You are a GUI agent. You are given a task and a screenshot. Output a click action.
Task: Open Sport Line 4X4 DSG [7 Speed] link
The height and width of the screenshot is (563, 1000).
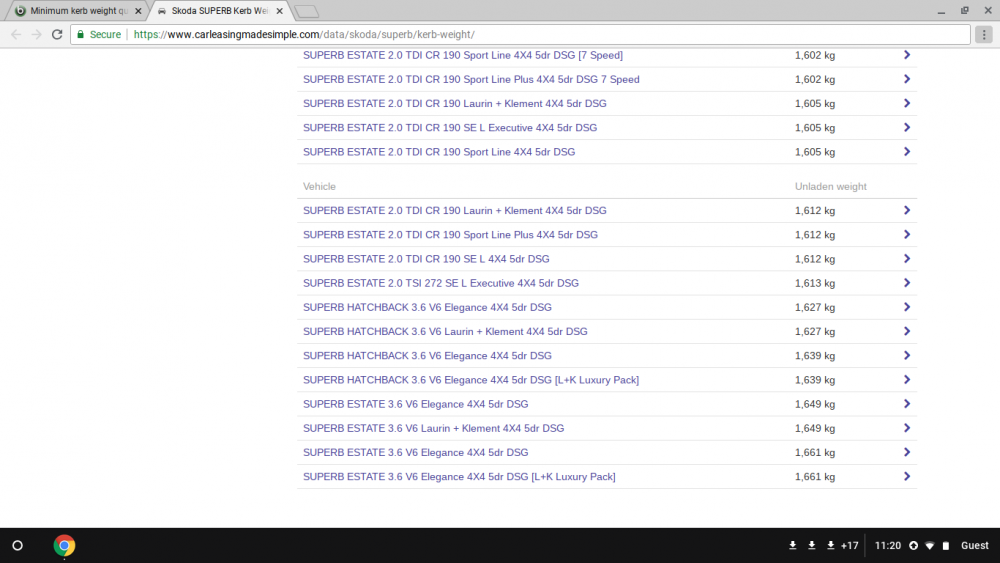pyautogui.click(x=463, y=55)
